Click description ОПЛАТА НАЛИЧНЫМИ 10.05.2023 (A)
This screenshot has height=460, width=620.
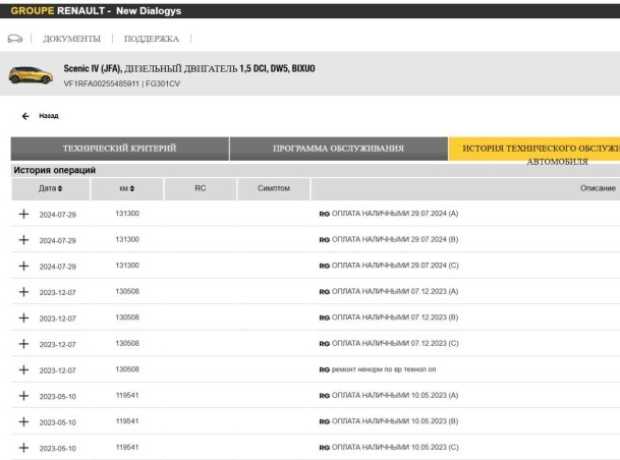click(x=395, y=396)
